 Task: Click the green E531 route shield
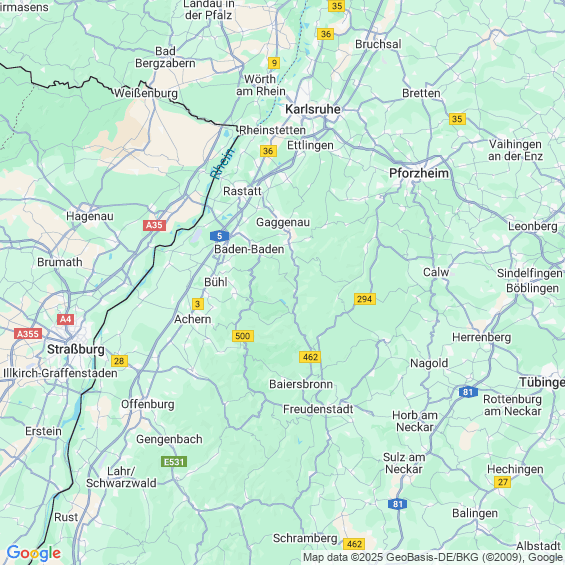tap(174, 462)
